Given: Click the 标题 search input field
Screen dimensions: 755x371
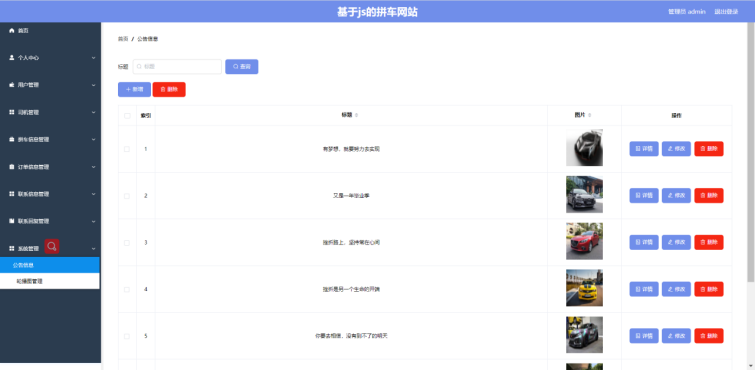Looking at the screenshot, I should [x=177, y=66].
